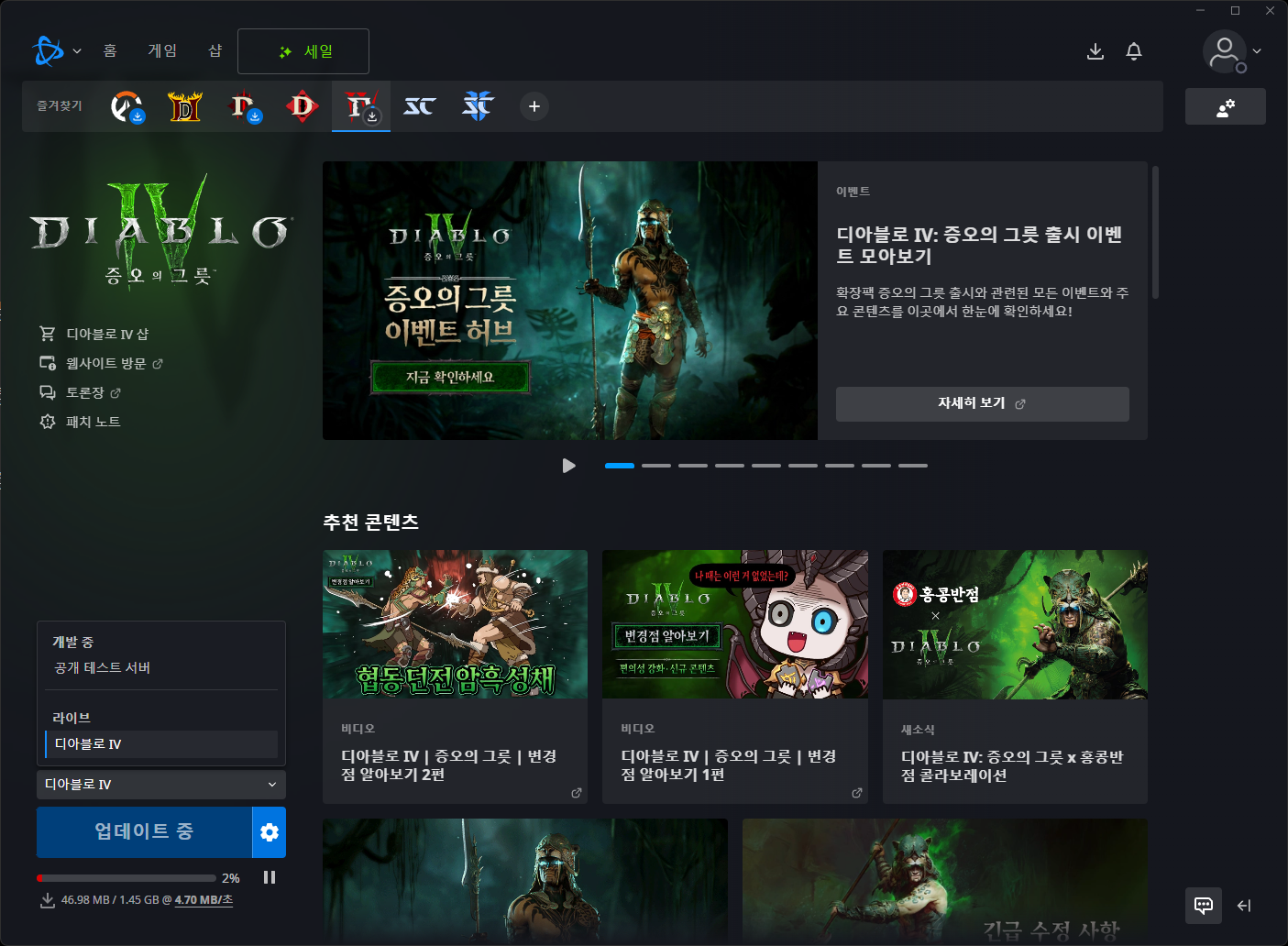This screenshot has height=946, width=1288.
Task: Select 공개 테스트 서버 version
Action: [161, 667]
